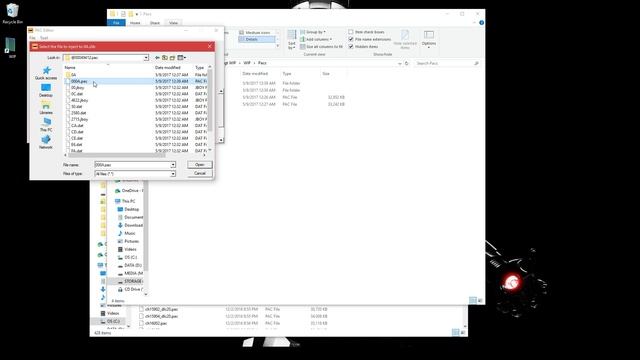The height and width of the screenshot is (360, 640).
Task: Go back using the dialog's back arrow icon
Action: pos(158,58)
